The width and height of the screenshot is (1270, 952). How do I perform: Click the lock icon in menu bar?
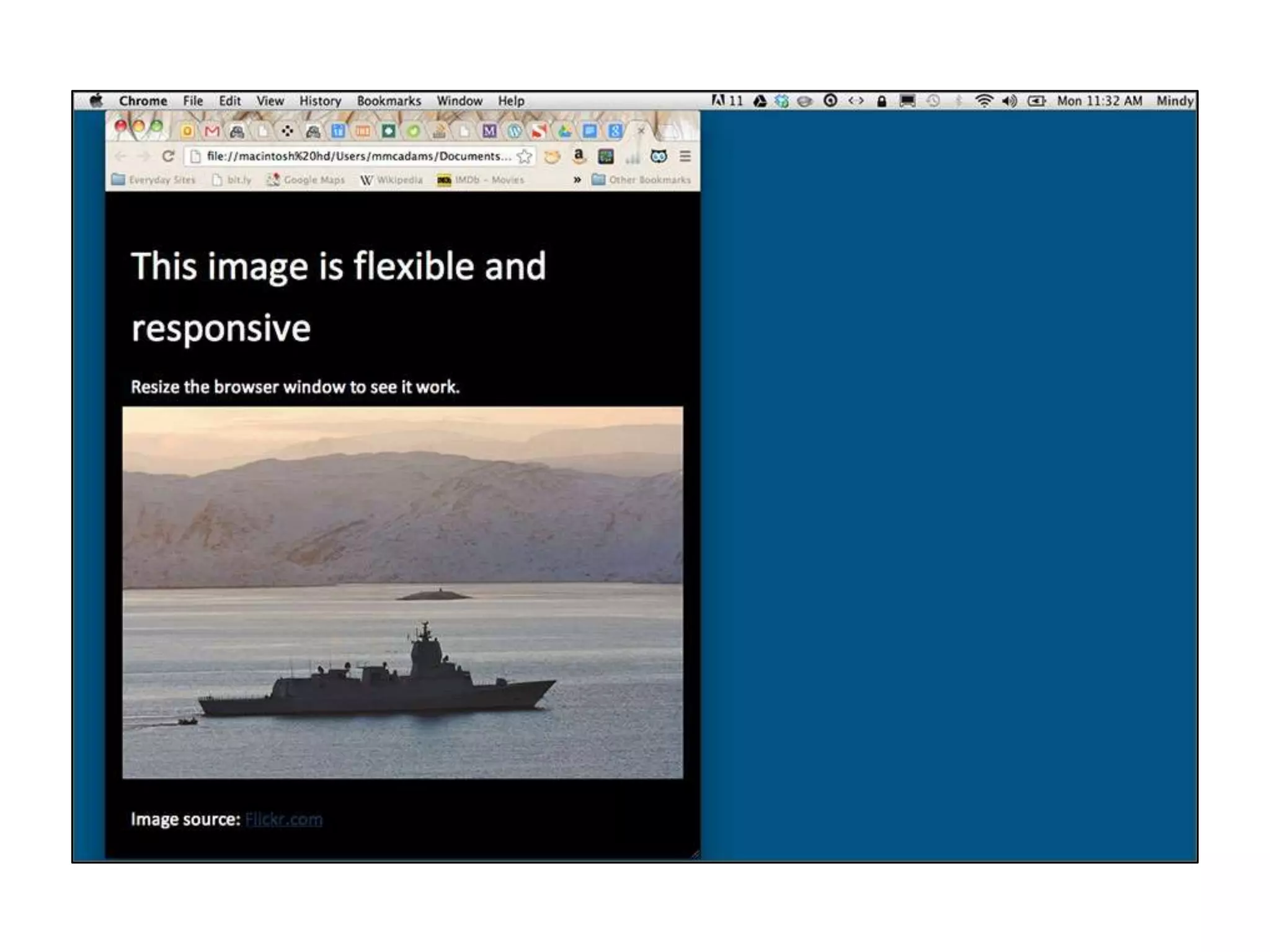[x=881, y=101]
